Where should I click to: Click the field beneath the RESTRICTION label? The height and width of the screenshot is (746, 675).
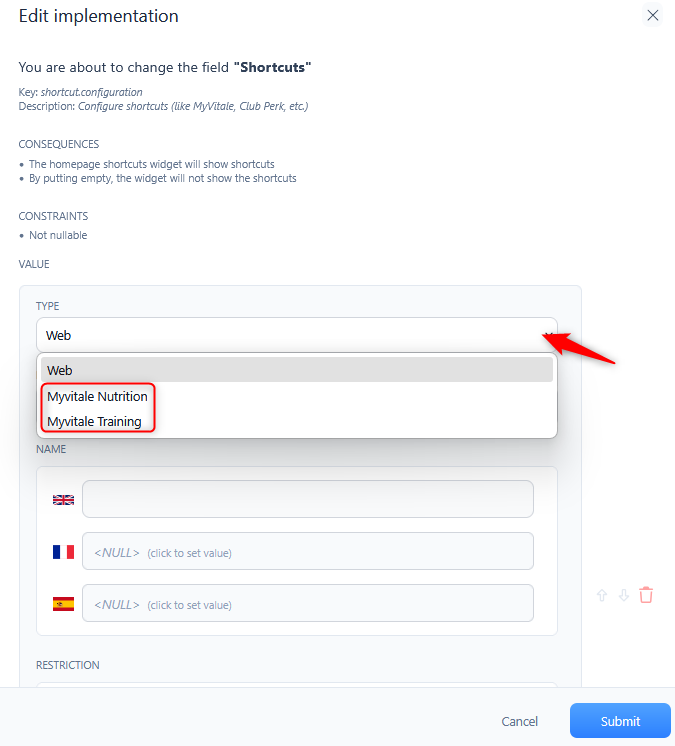coord(296,685)
